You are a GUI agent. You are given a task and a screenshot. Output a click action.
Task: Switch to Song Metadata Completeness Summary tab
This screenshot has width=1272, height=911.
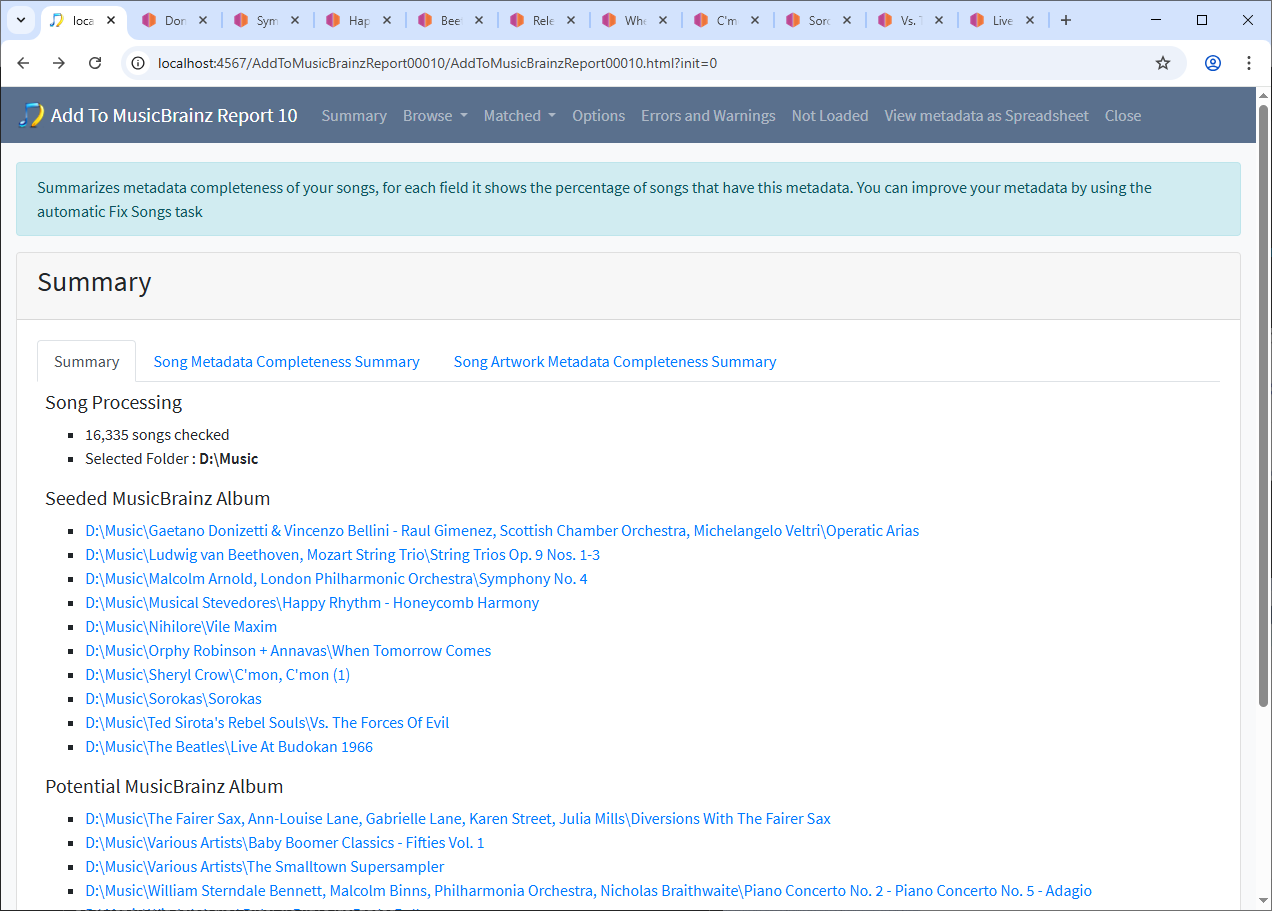(x=286, y=362)
